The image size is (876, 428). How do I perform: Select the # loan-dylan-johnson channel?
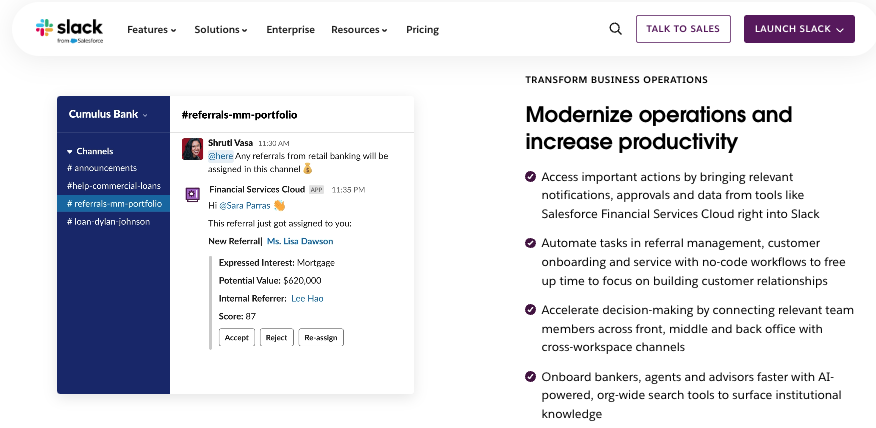pyautogui.click(x=108, y=222)
